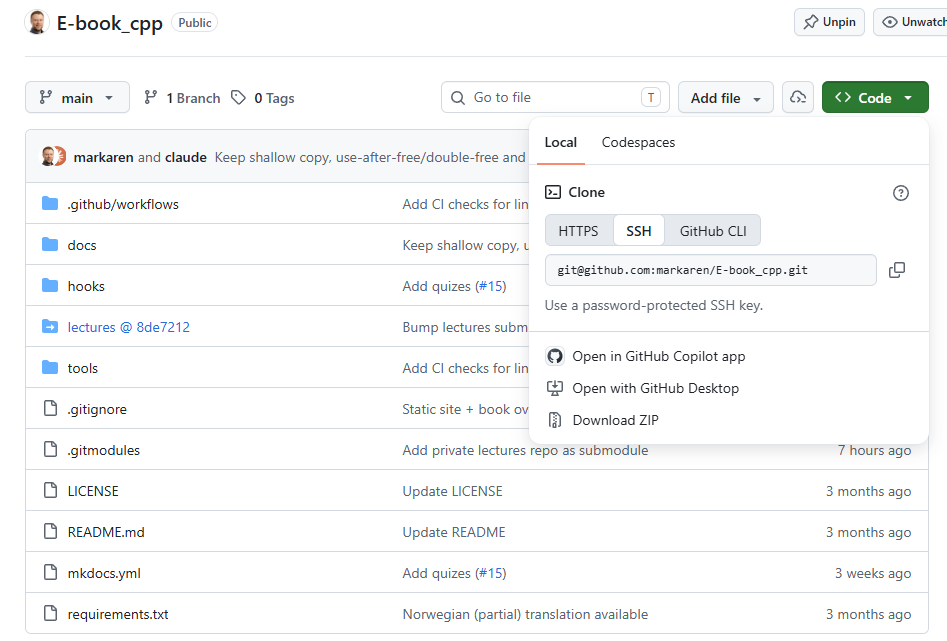Click the file icon beside .gitmodules
The width and height of the screenshot is (947, 641).
pyautogui.click(x=51, y=449)
